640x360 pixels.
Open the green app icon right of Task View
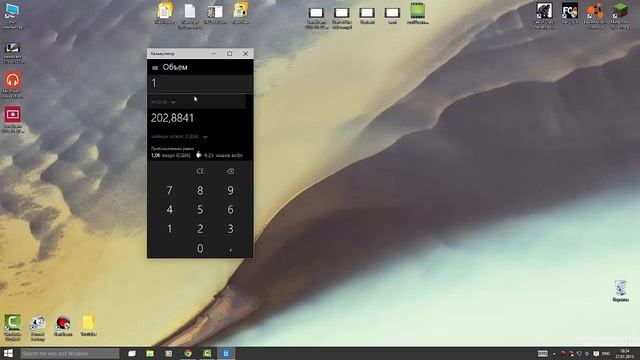(x=150, y=353)
